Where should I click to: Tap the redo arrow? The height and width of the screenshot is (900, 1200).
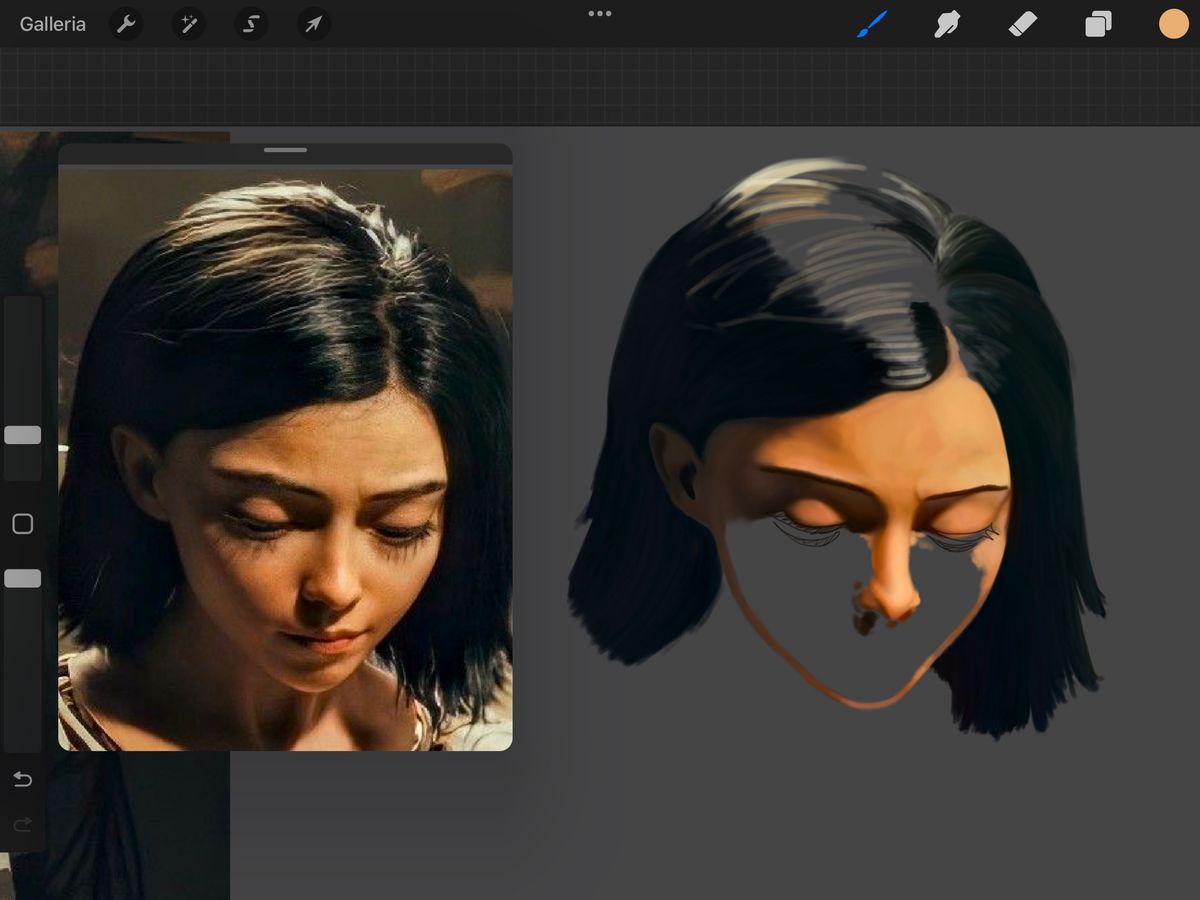(22, 825)
